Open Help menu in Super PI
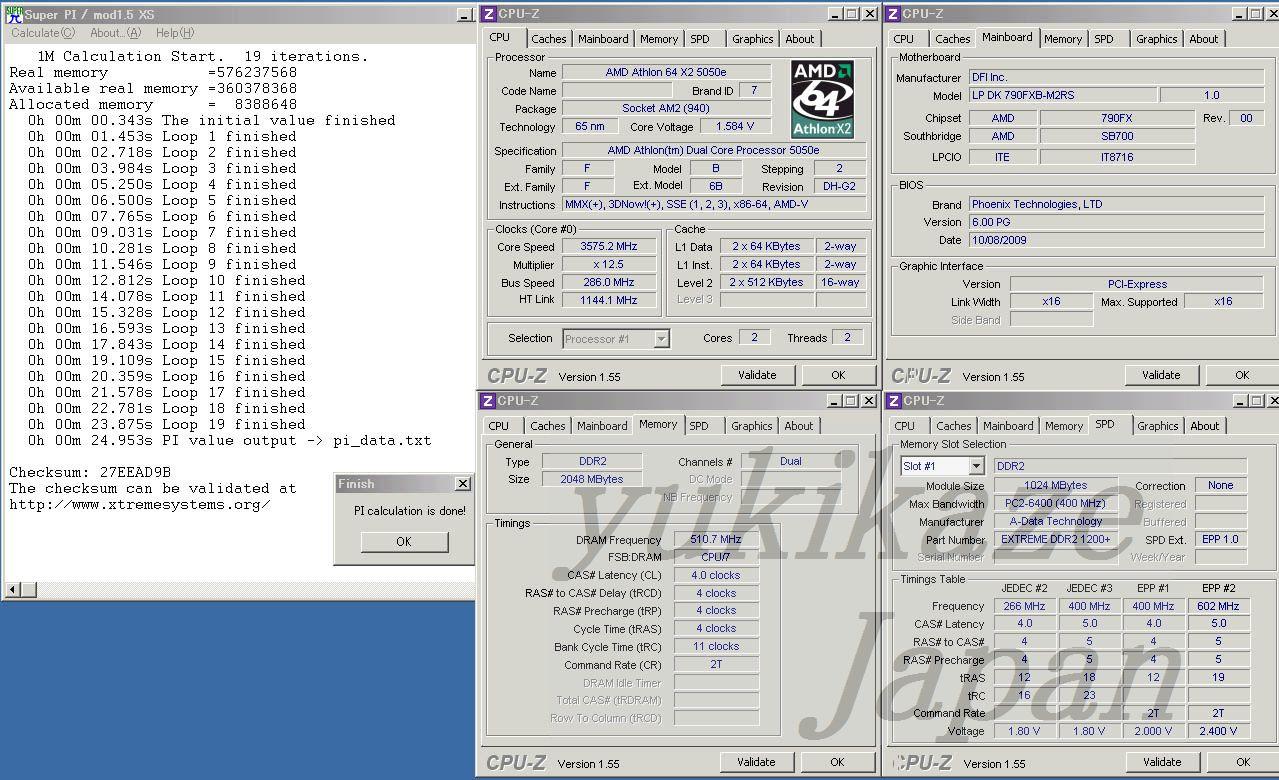The height and width of the screenshot is (780, 1279). [x=174, y=33]
